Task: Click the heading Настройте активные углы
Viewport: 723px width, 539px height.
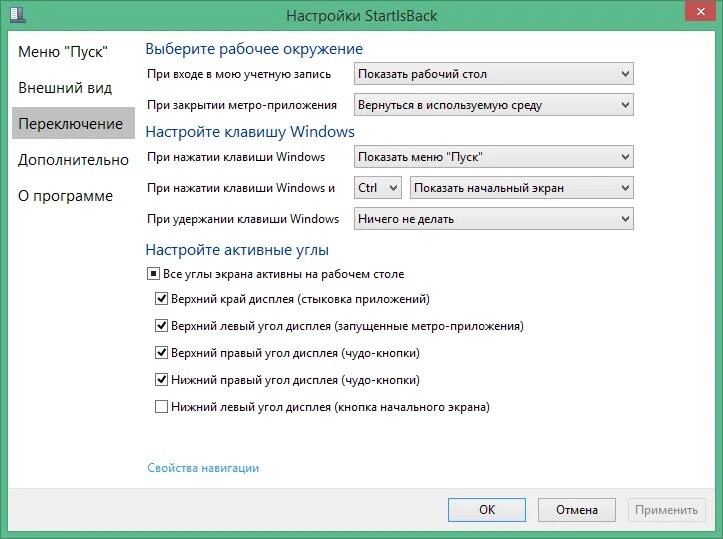Action: (x=237, y=249)
